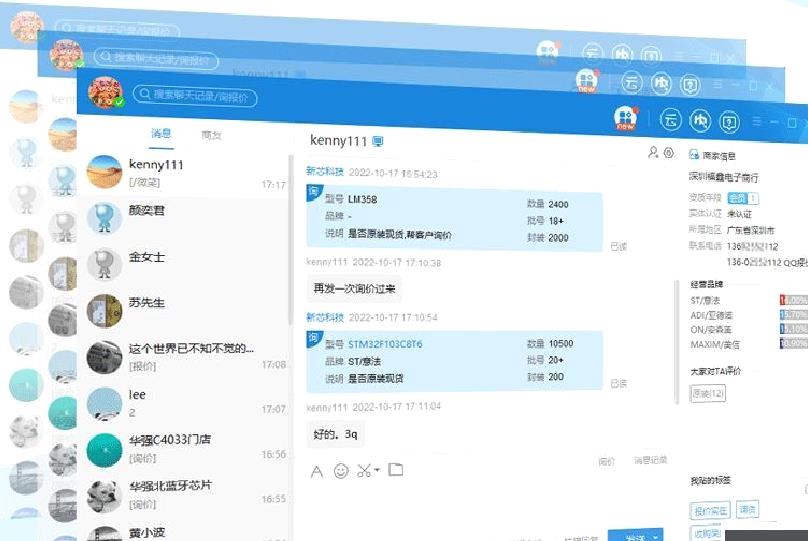Open the 云 cloud icon in front window
Viewport: 808px width, 541px height.
point(671,121)
